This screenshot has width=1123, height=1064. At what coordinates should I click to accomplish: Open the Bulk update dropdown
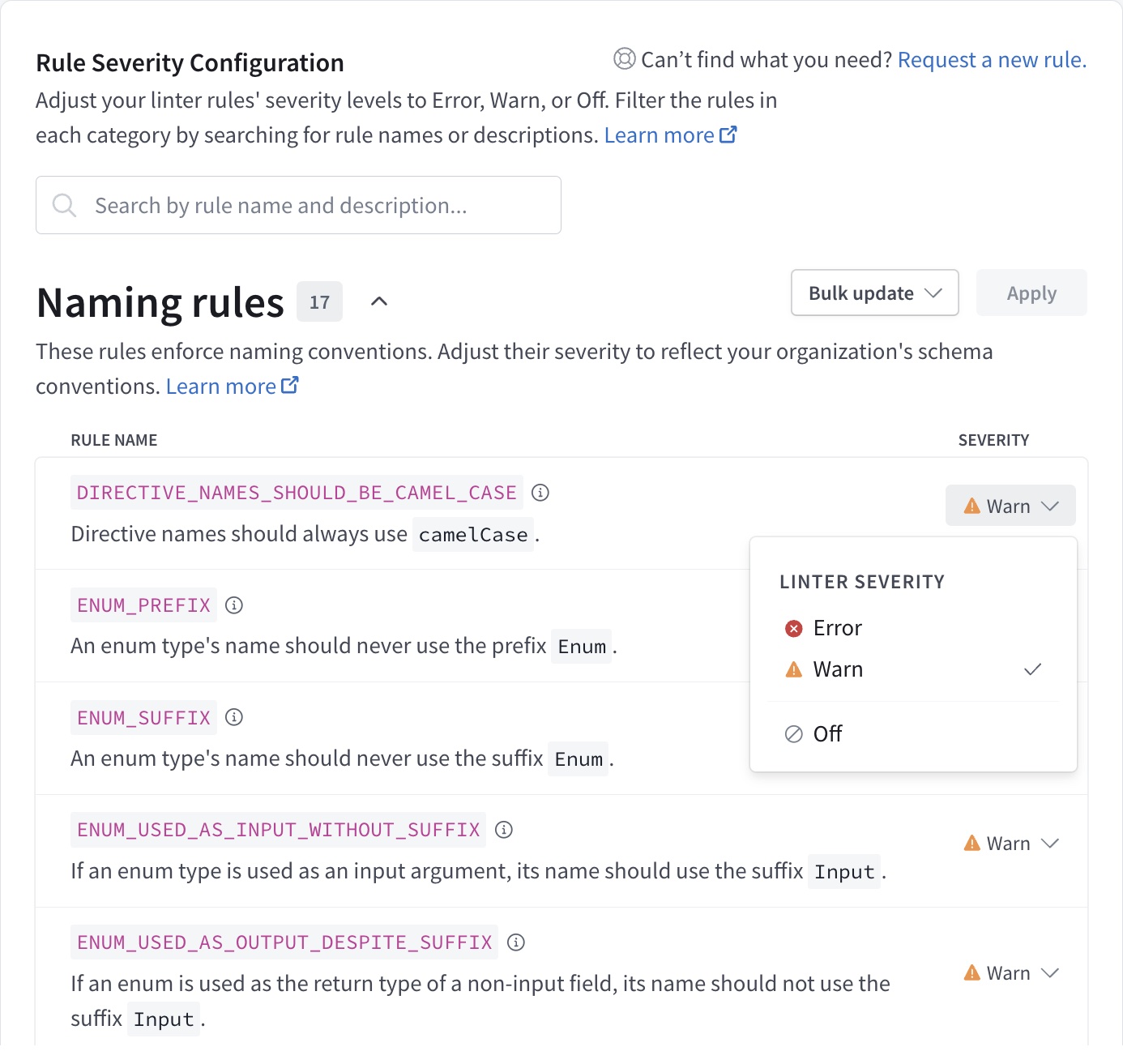(873, 293)
